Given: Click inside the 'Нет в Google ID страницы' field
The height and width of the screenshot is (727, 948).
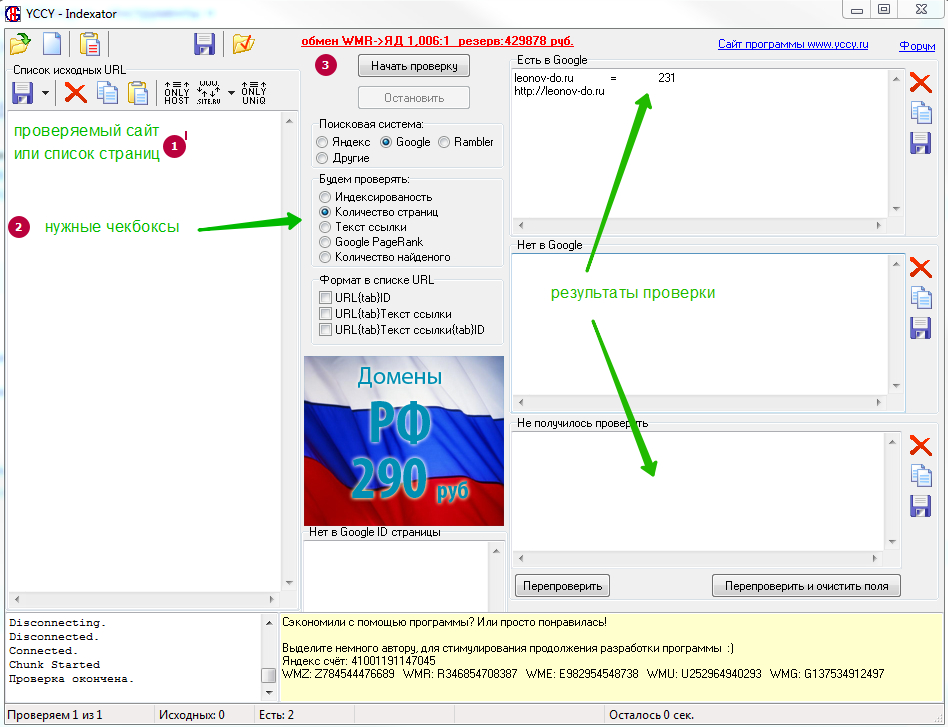Looking at the screenshot, I should (396, 575).
